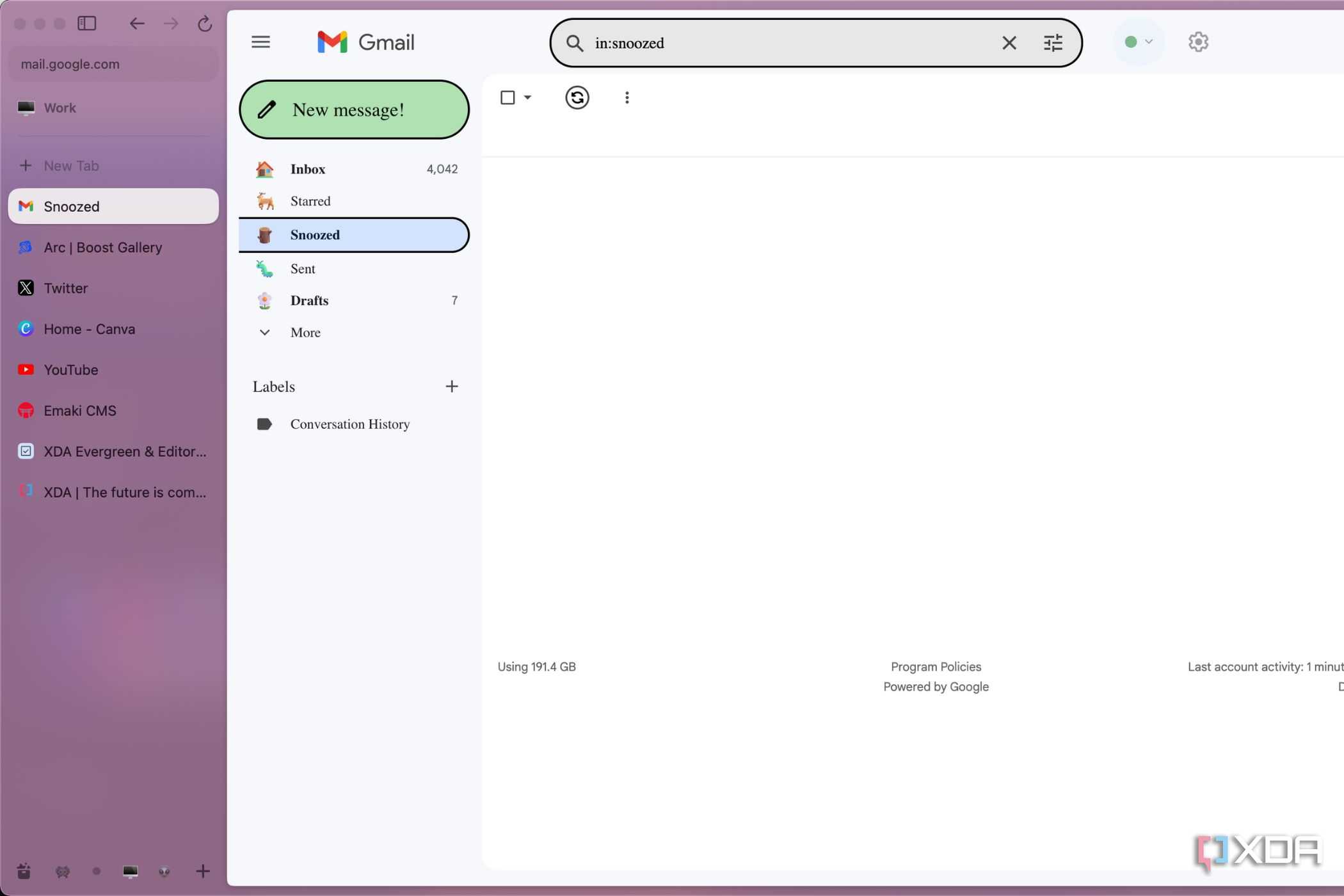Open the Gmail main menu hamburger icon
This screenshot has width=1344, height=896.
pyautogui.click(x=260, y=42)
